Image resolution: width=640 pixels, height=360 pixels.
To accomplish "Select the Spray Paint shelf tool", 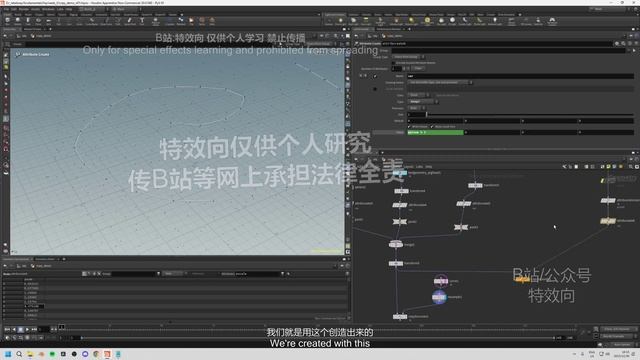I will [x=129, y=21].
